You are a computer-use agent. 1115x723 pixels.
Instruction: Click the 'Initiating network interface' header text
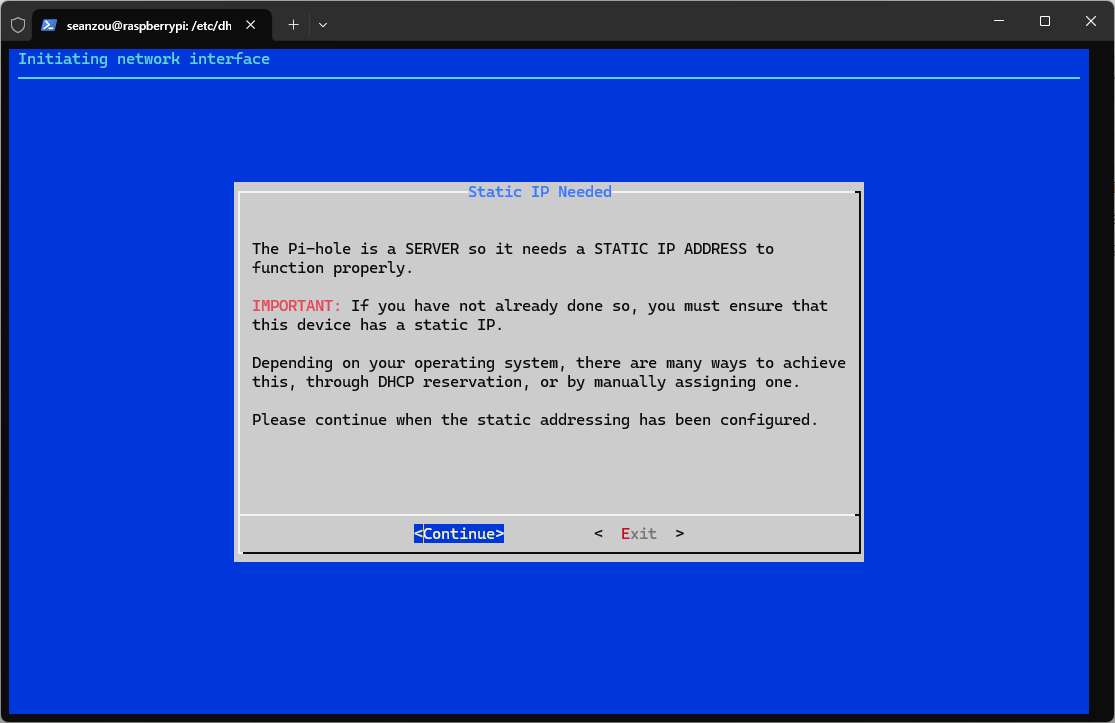144,59
